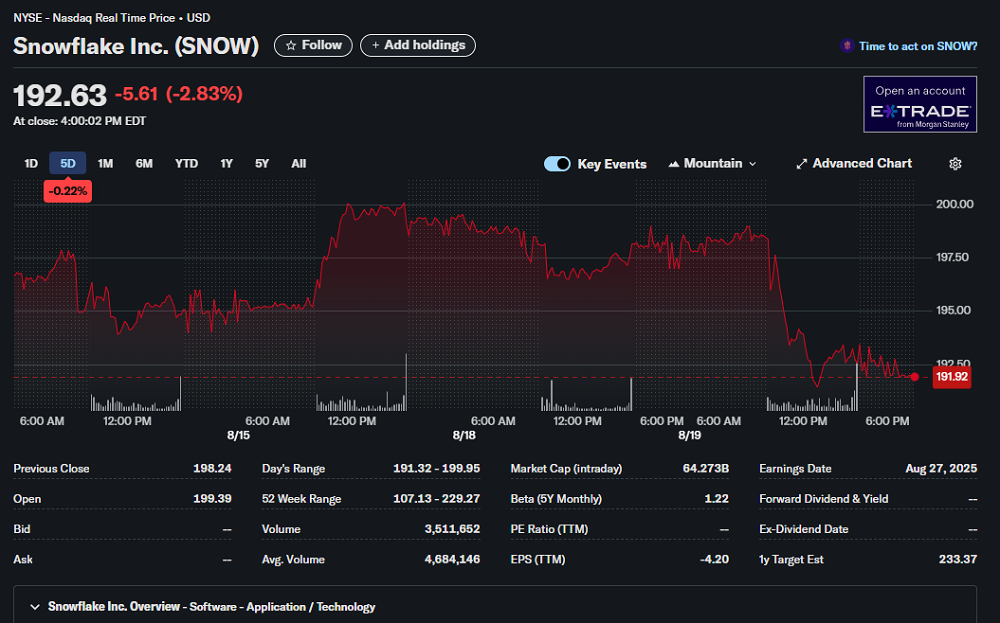This screenshot has height=623, width=1000.
Task: Click the Advanced Chart expand arrows icon
Action: pos(801,164)
